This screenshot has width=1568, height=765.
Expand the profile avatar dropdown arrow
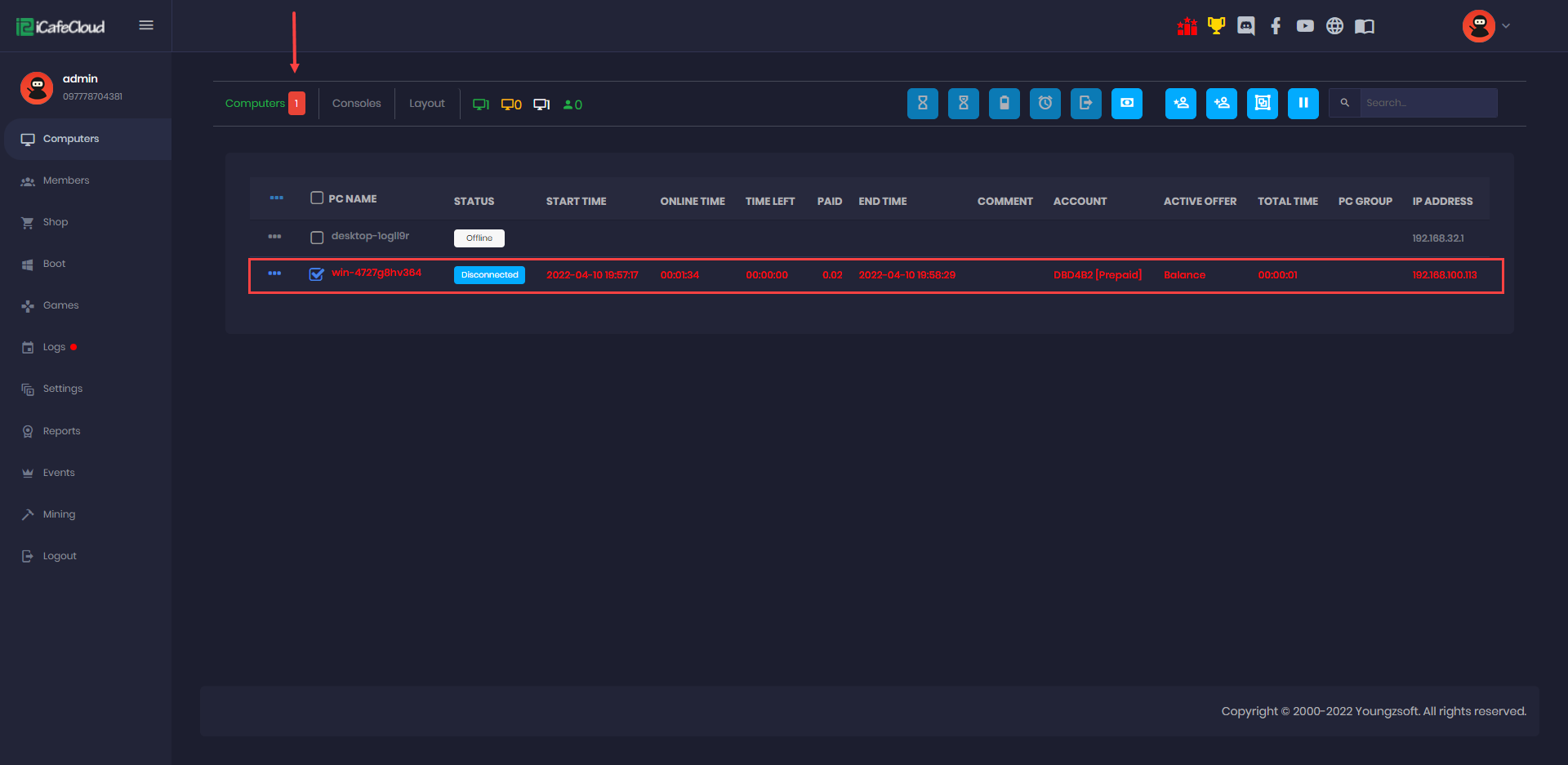[x=1506, y=26]
